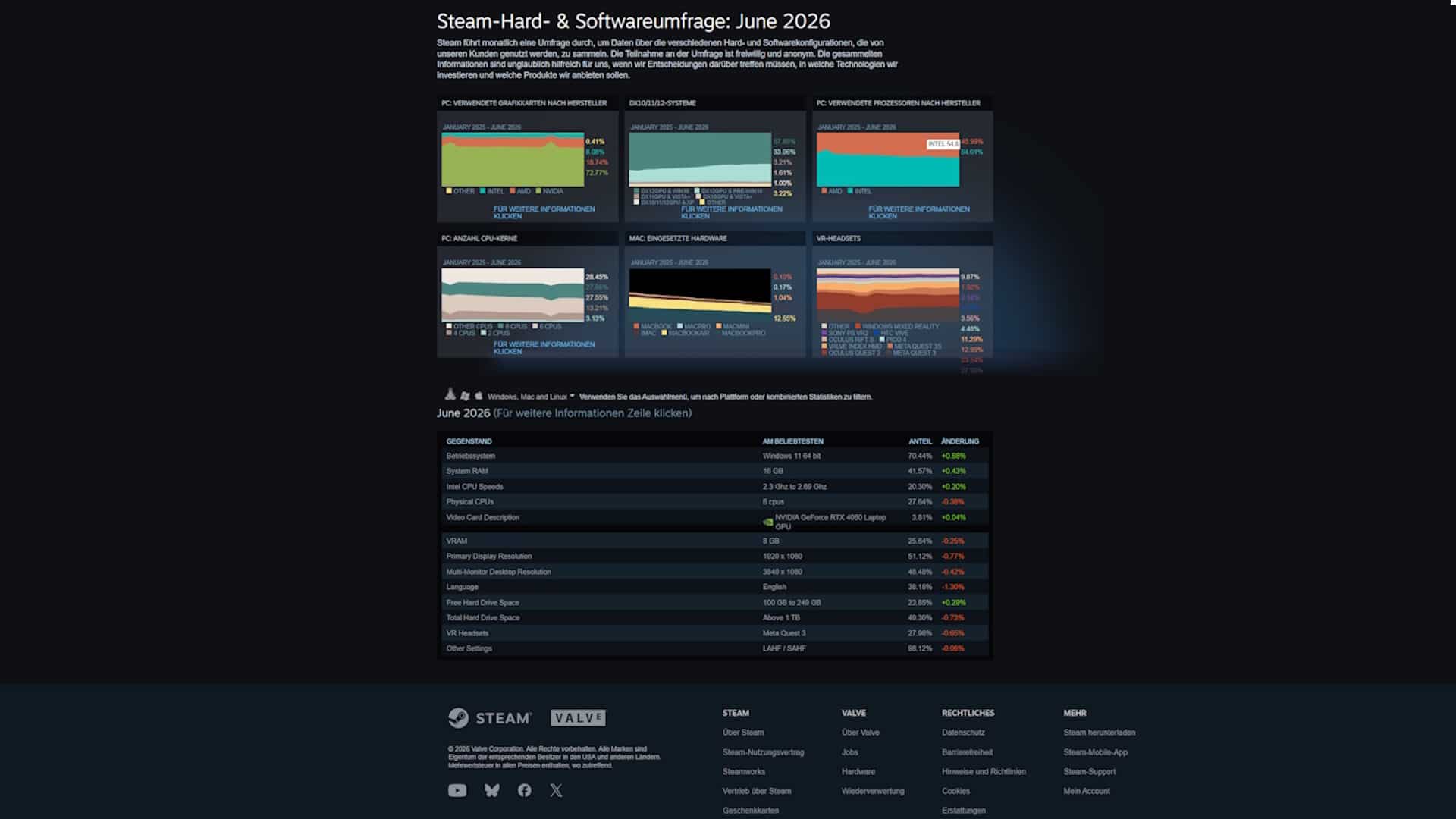Open the Geschenkkarten footer link
1456x819 pixels.
(751, 811)
